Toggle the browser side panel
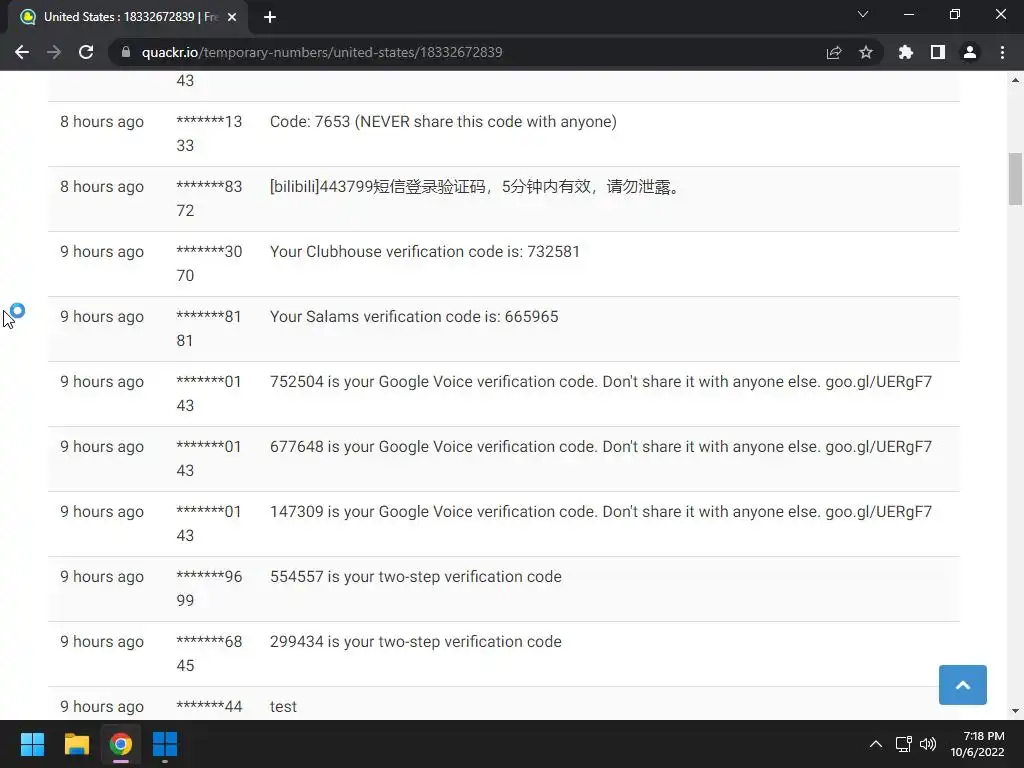1024x768 pixels. (938, 52)
